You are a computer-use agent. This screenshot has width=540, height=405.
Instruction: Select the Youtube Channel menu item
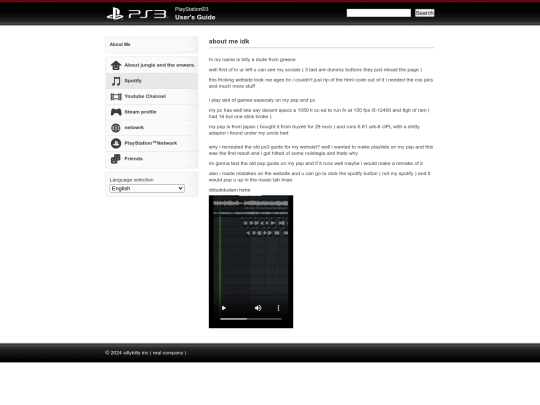click(x=152, y=96)
